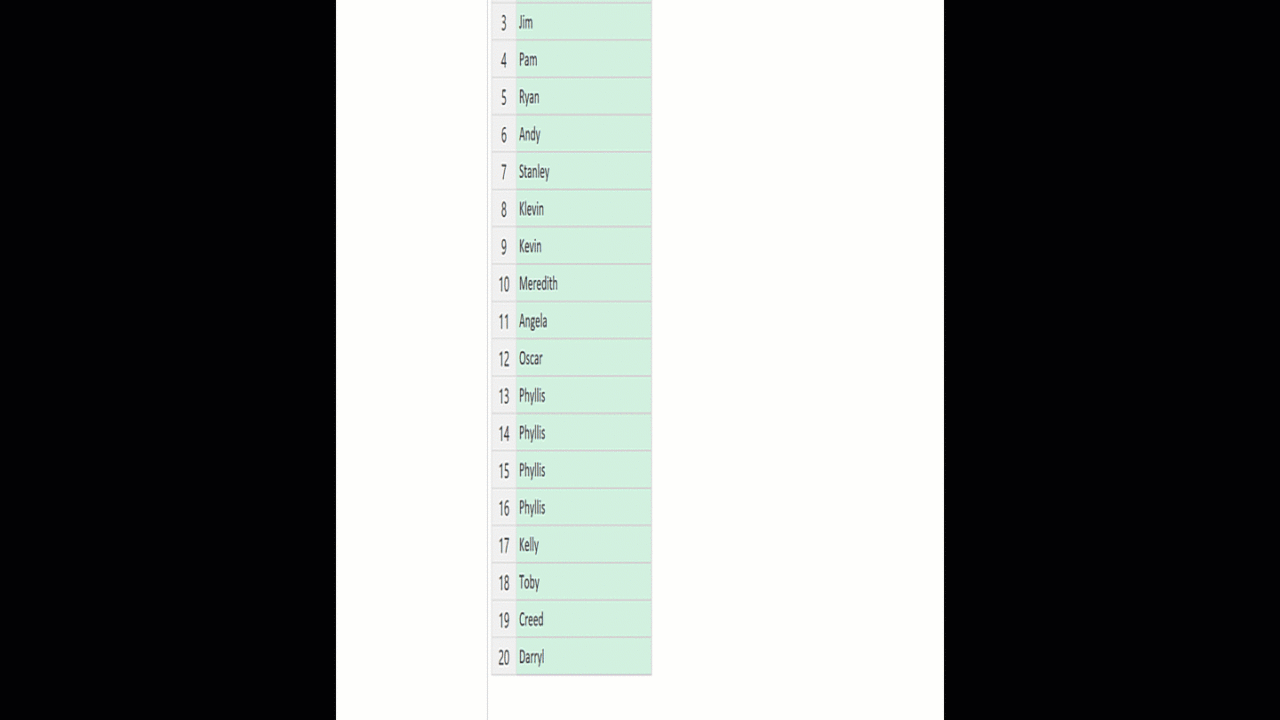Select the Phyllis cell in row 13

(x=582, y=396)
